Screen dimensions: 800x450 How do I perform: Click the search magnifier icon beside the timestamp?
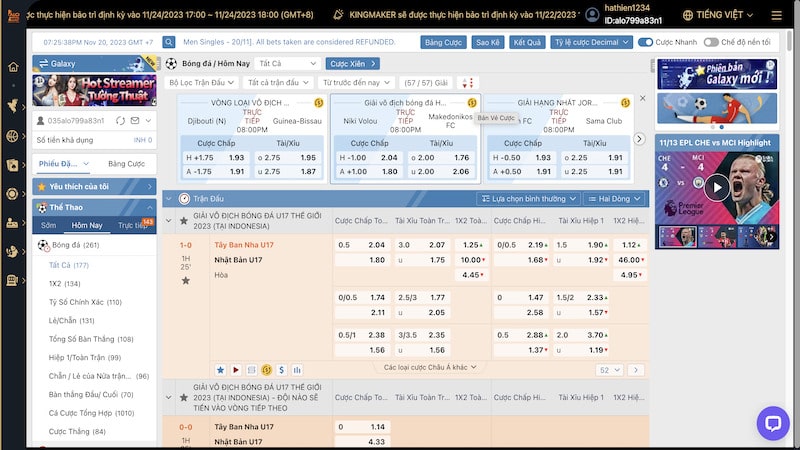pyautogui.click(x=168, y=43)
